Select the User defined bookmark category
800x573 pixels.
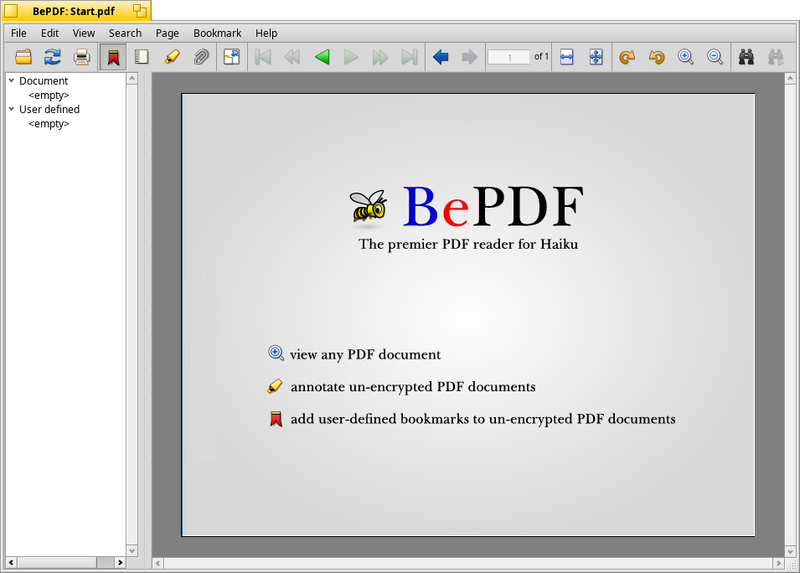pos(49,109)
